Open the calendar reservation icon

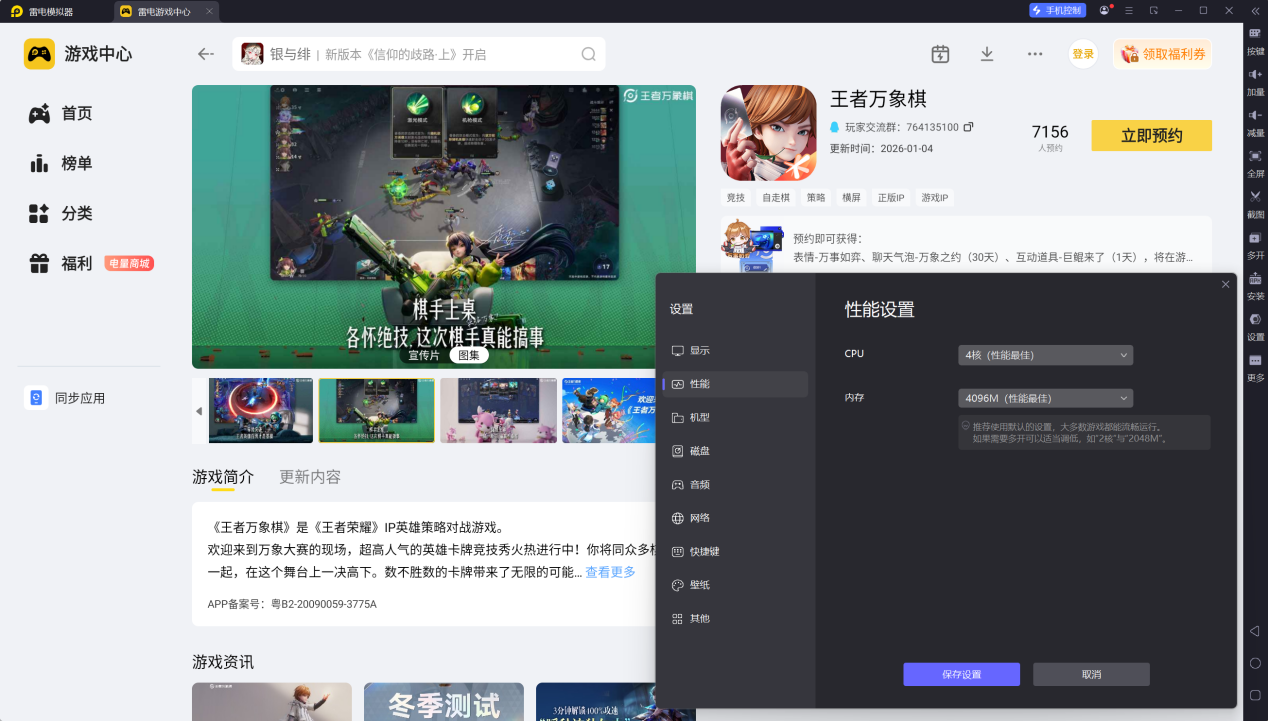pos(940,54)
